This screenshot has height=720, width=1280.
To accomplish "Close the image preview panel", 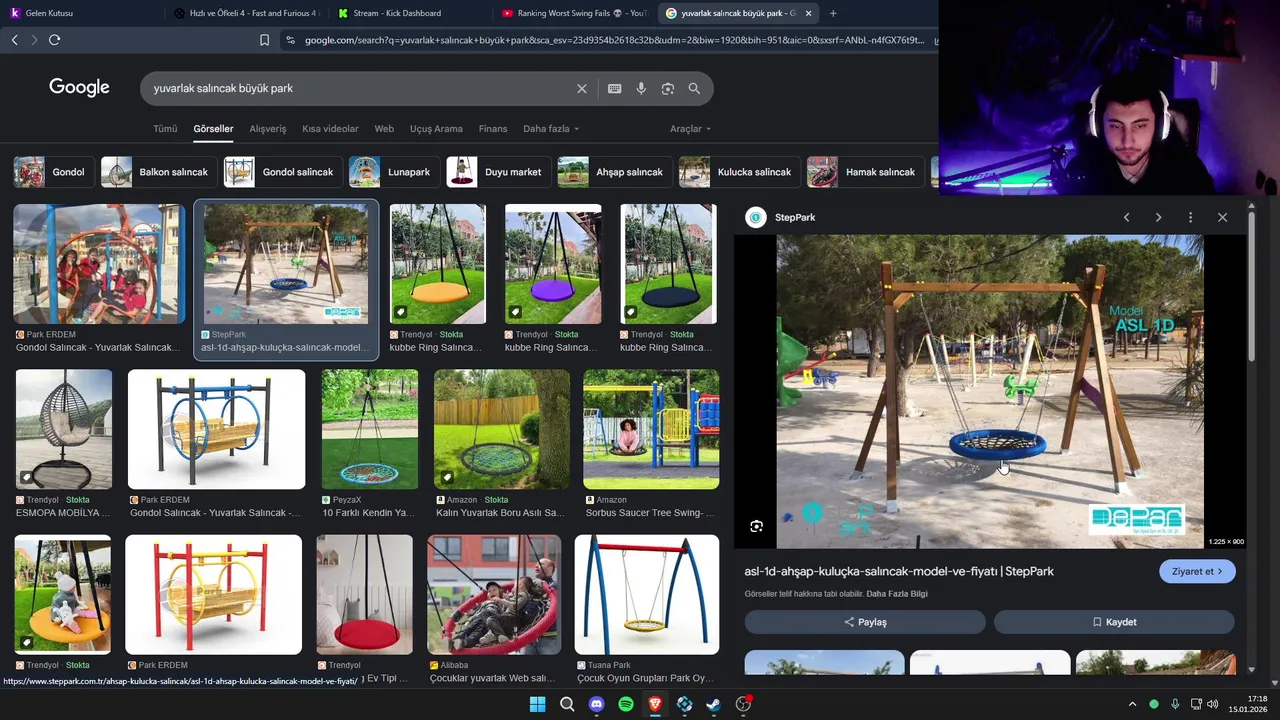I will [x=1222, y=217].
